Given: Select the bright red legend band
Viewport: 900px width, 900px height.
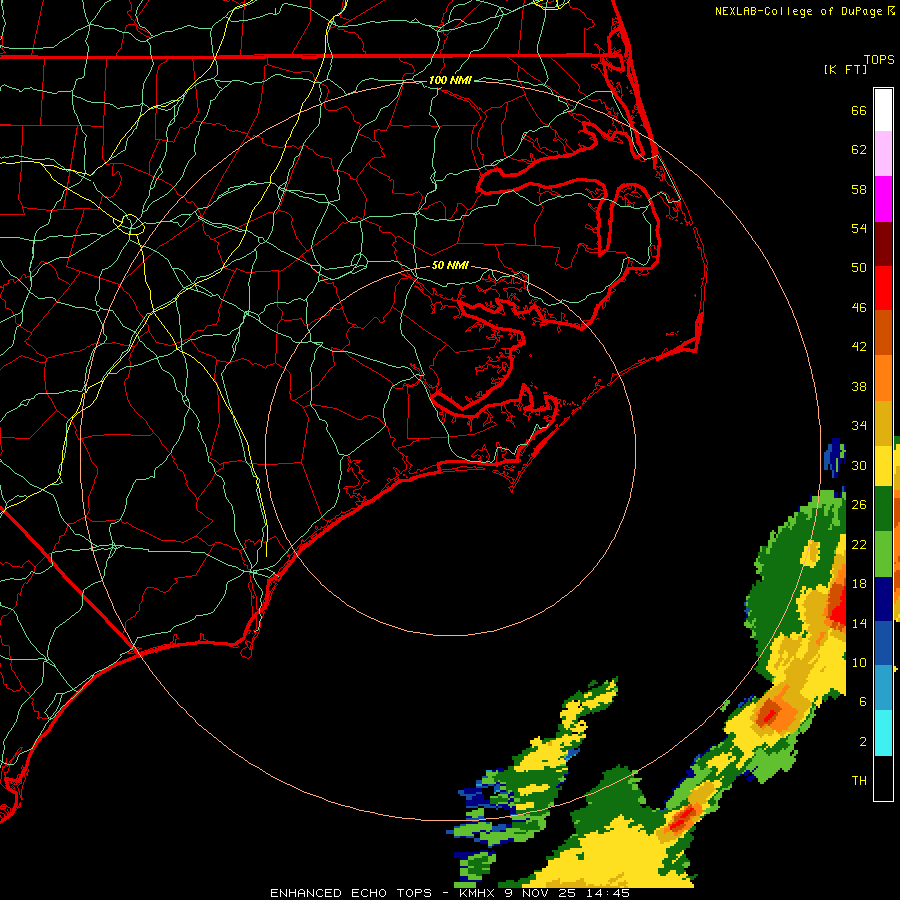Looking at the screenshot, I should pos(883,288).
